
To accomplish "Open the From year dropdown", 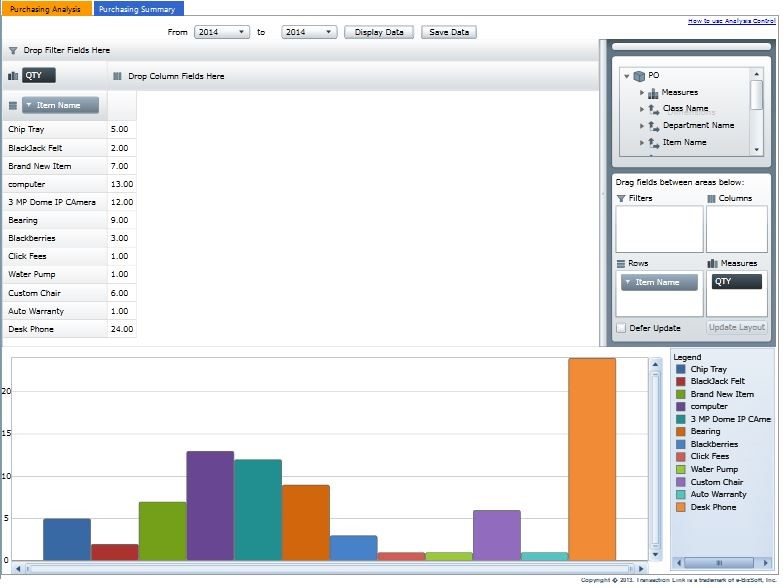I will (x=221, y=32).
